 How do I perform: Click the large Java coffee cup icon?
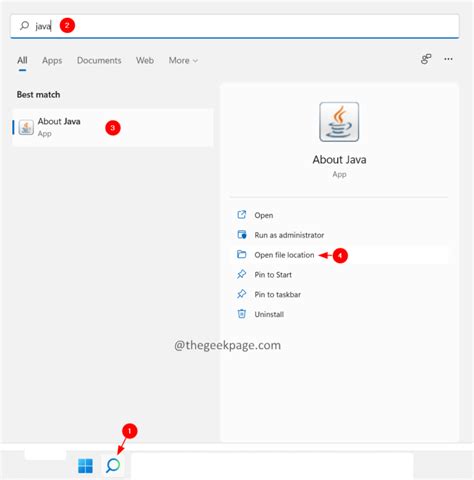(339, 122)
